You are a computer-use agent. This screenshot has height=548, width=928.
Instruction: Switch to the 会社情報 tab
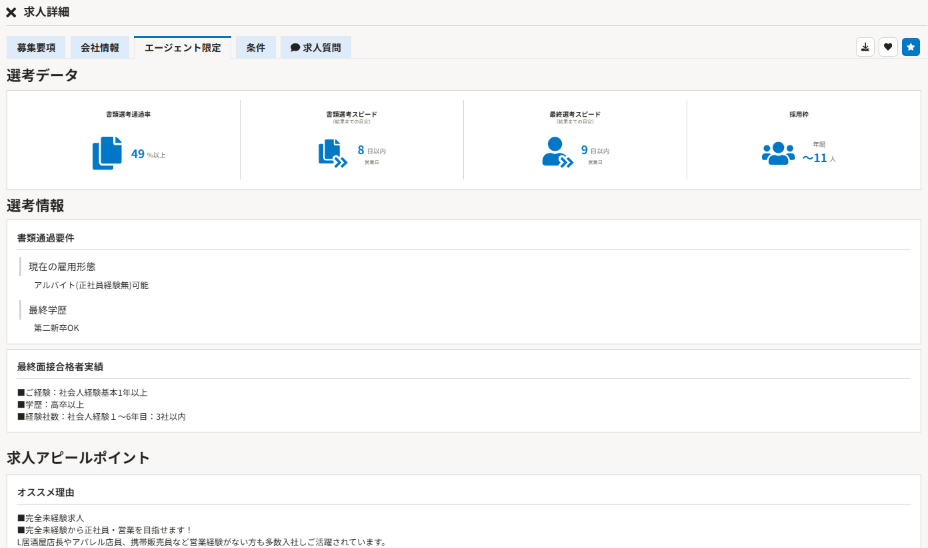[x=100, y=48]
